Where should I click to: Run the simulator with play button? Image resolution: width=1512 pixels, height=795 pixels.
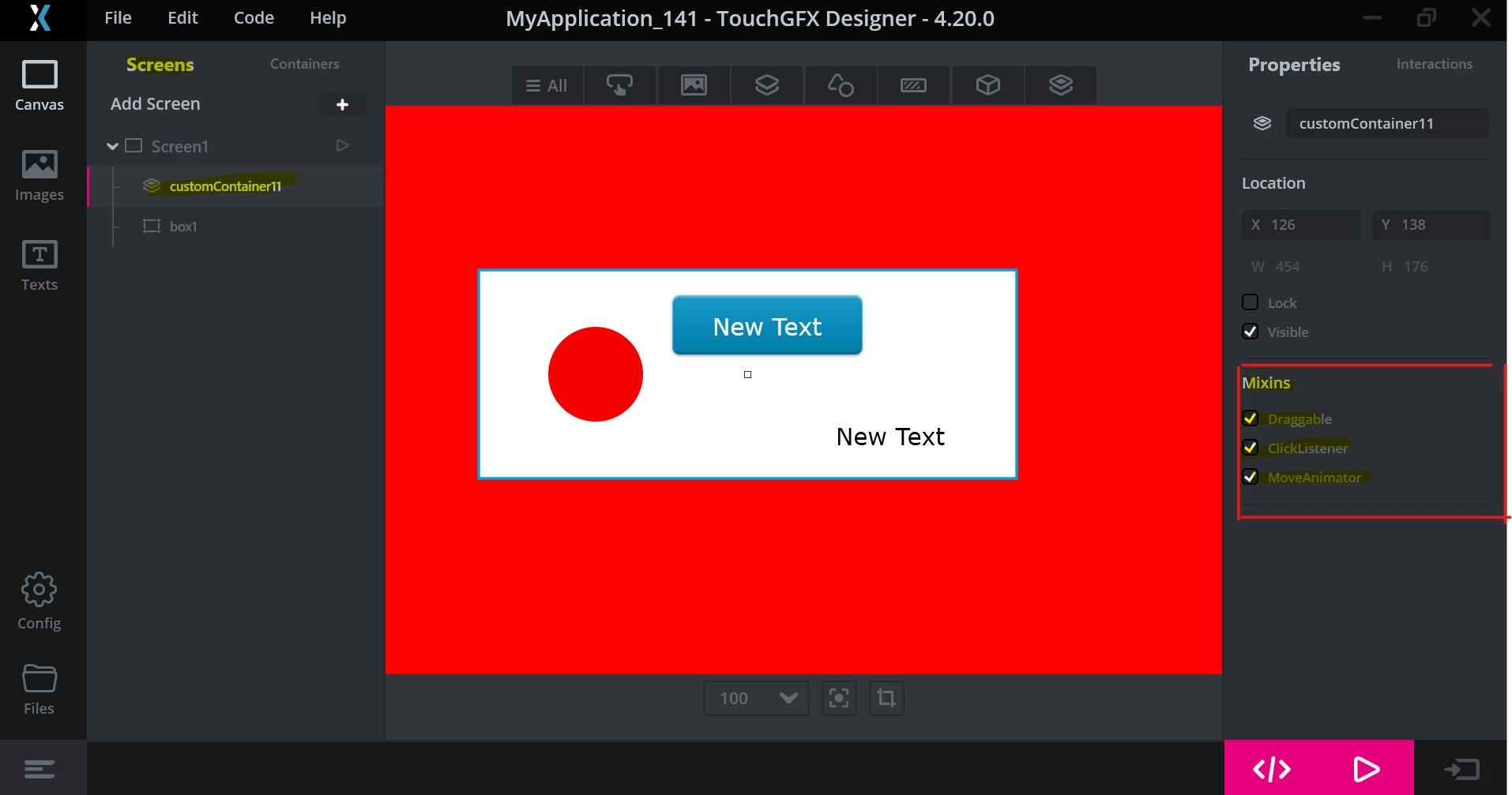(1366, 768)
